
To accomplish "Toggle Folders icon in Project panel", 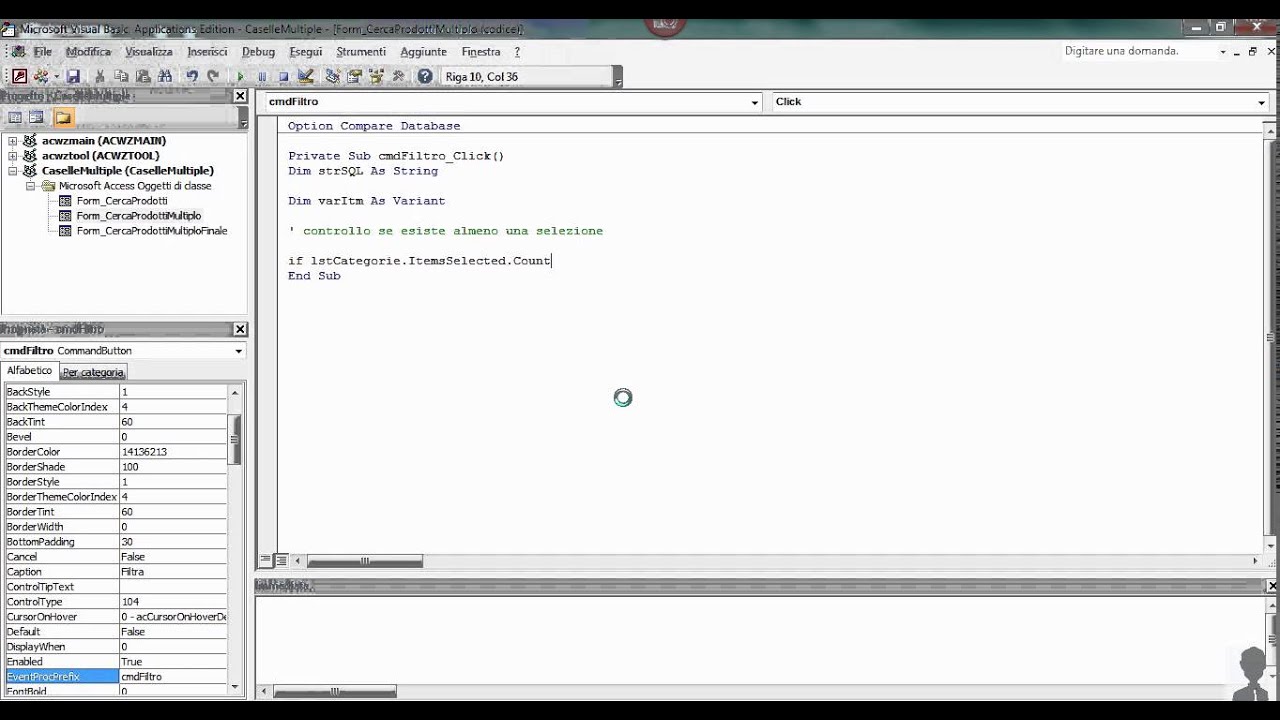I will (x=63, y=118).
